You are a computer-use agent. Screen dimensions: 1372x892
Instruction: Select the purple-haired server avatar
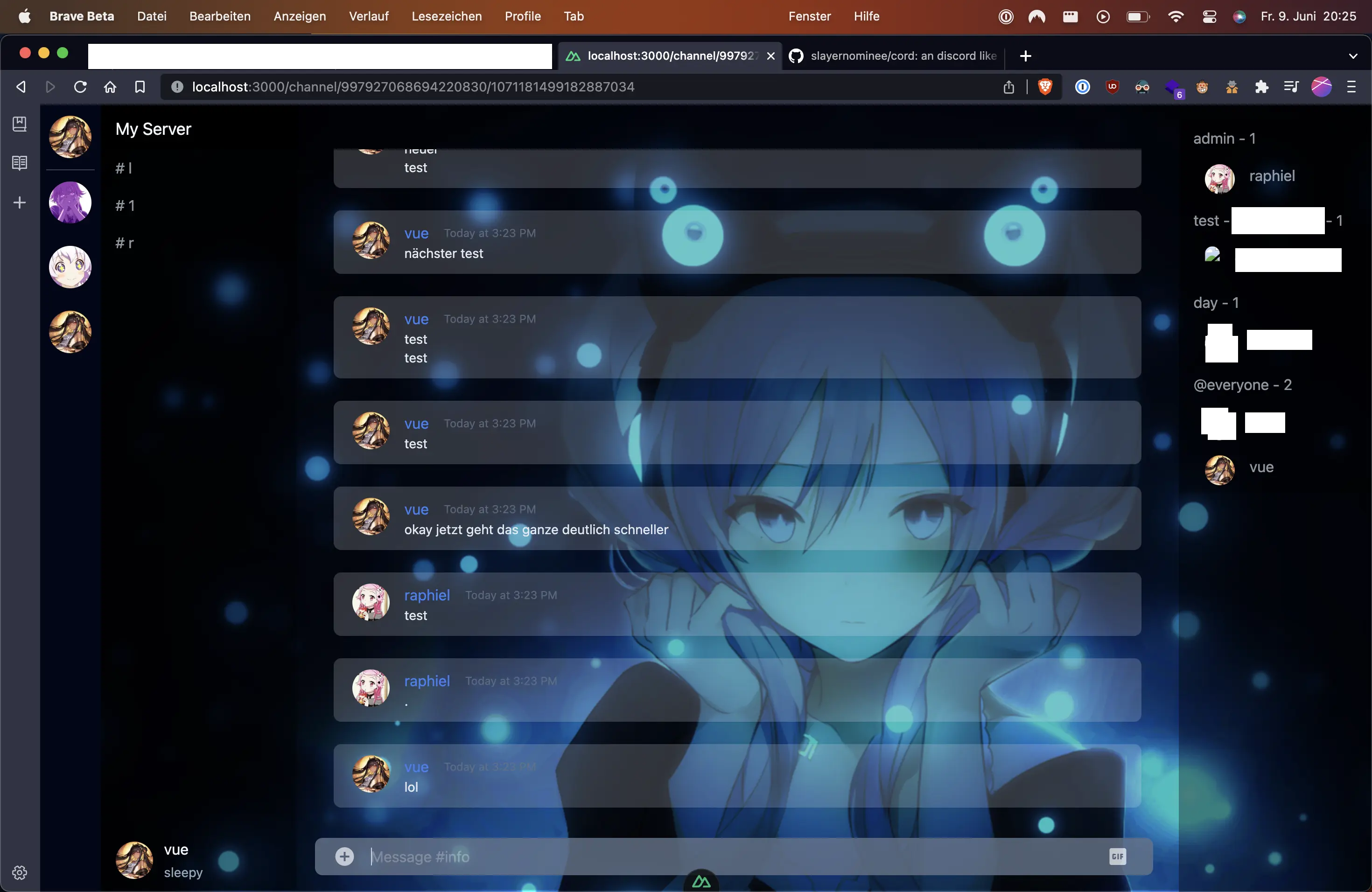click(70, 203)
